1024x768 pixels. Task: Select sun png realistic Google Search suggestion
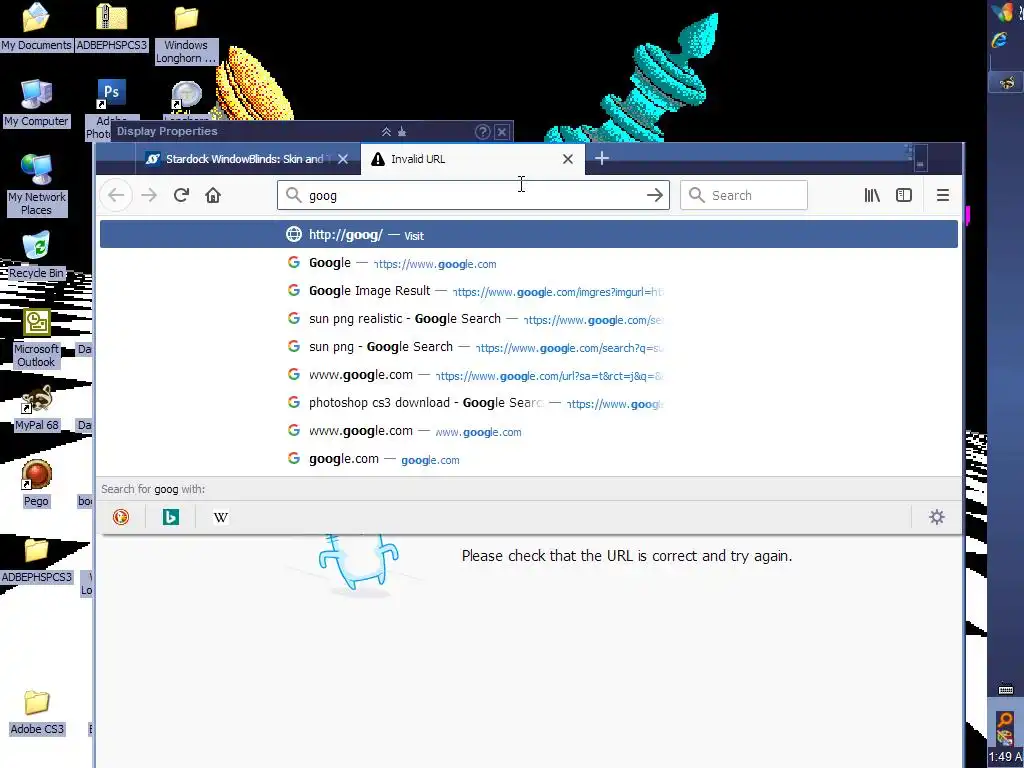pos(528,319)
